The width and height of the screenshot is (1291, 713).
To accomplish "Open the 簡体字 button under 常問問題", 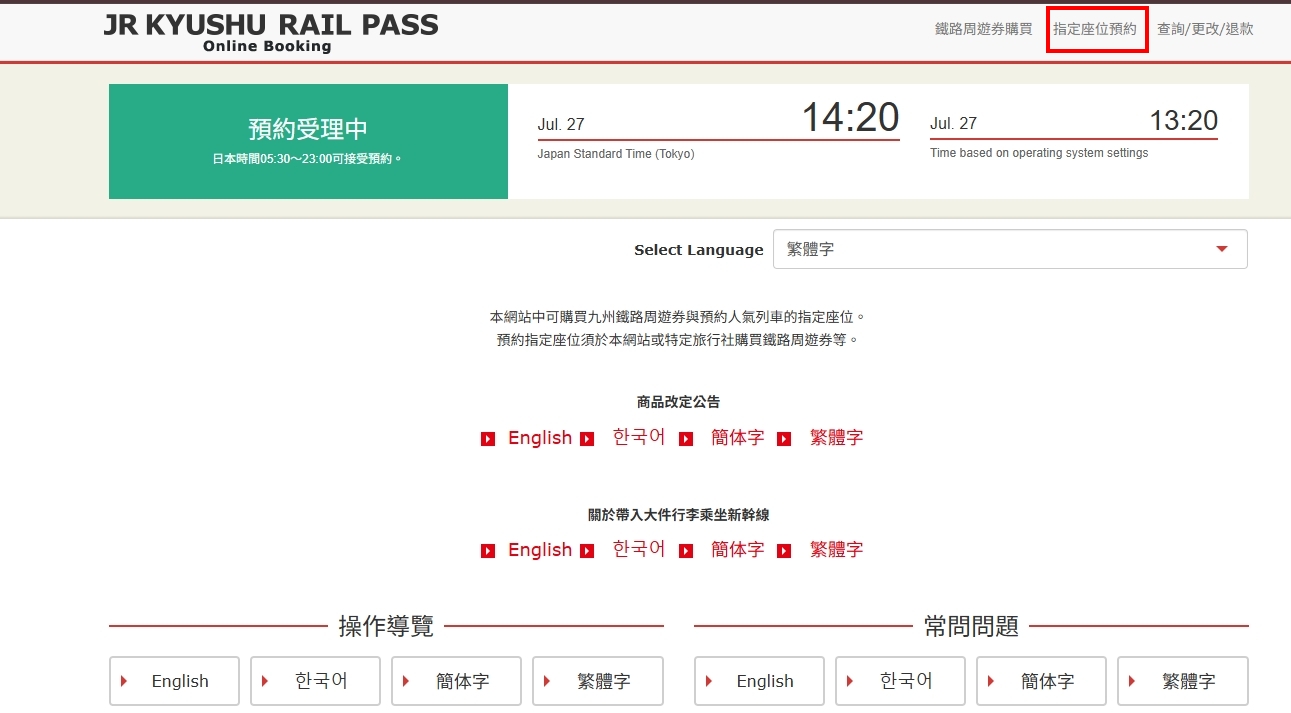I will click(1041, 681).
